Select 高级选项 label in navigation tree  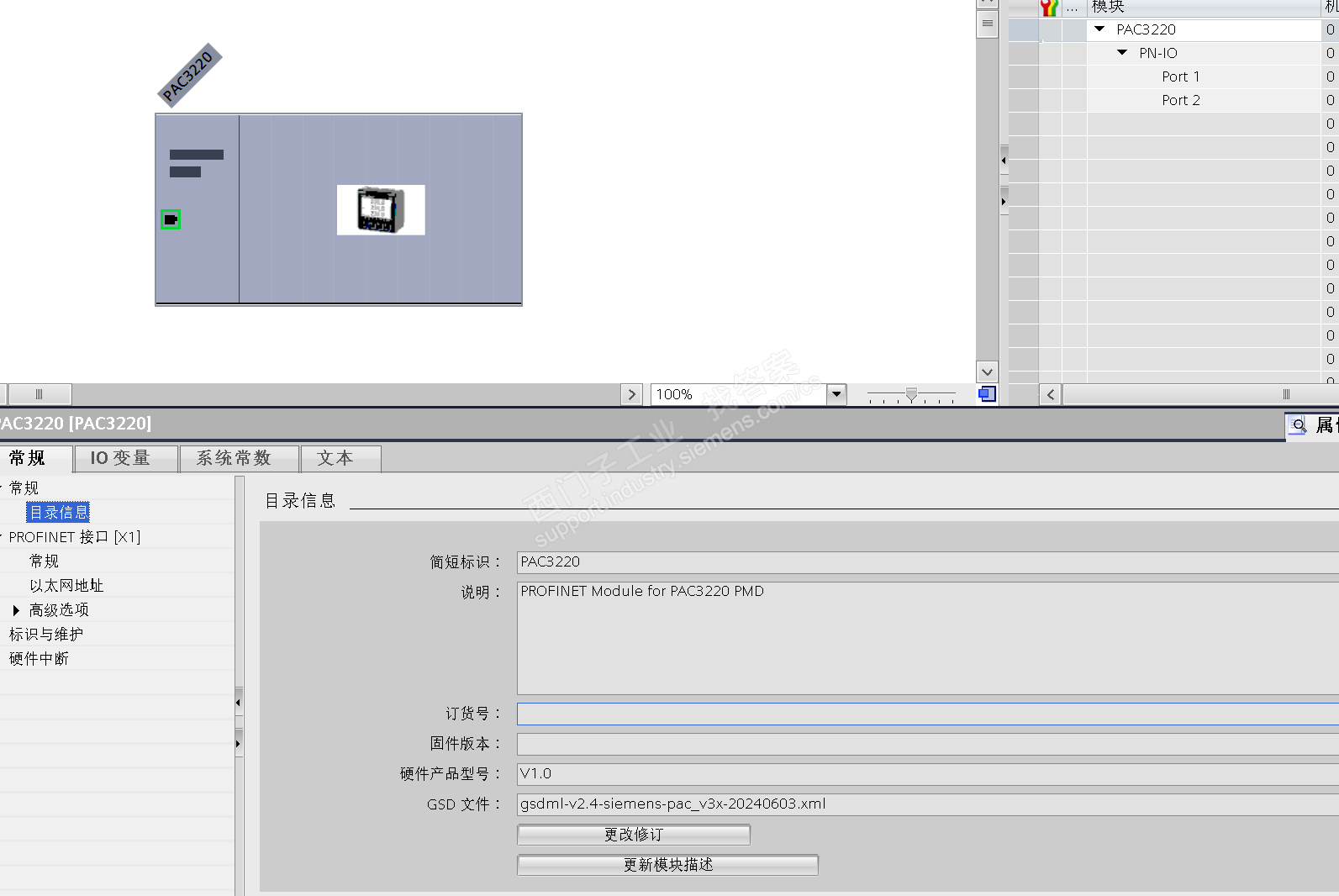coord(59,610)
